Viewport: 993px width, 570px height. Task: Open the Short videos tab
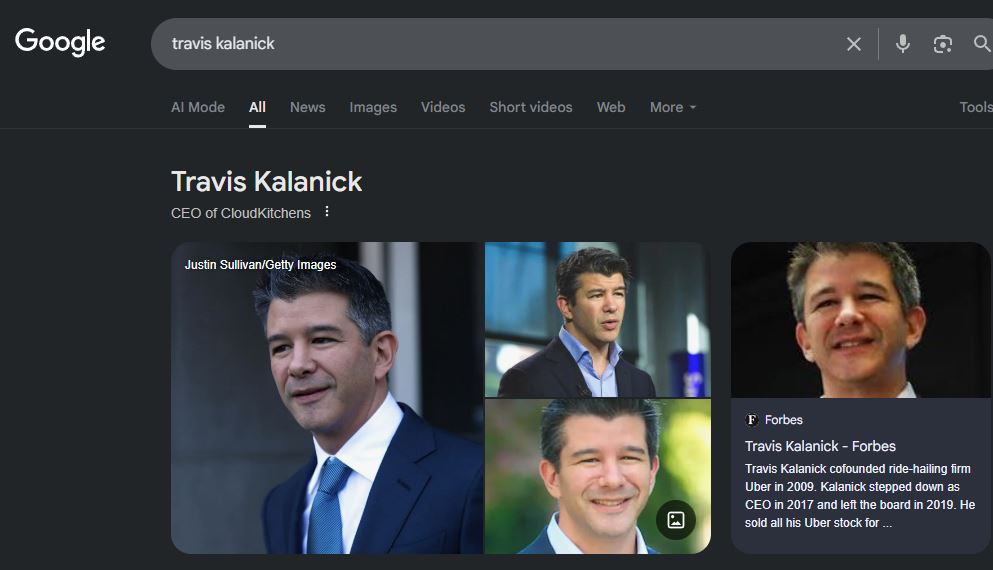point(531,107)
